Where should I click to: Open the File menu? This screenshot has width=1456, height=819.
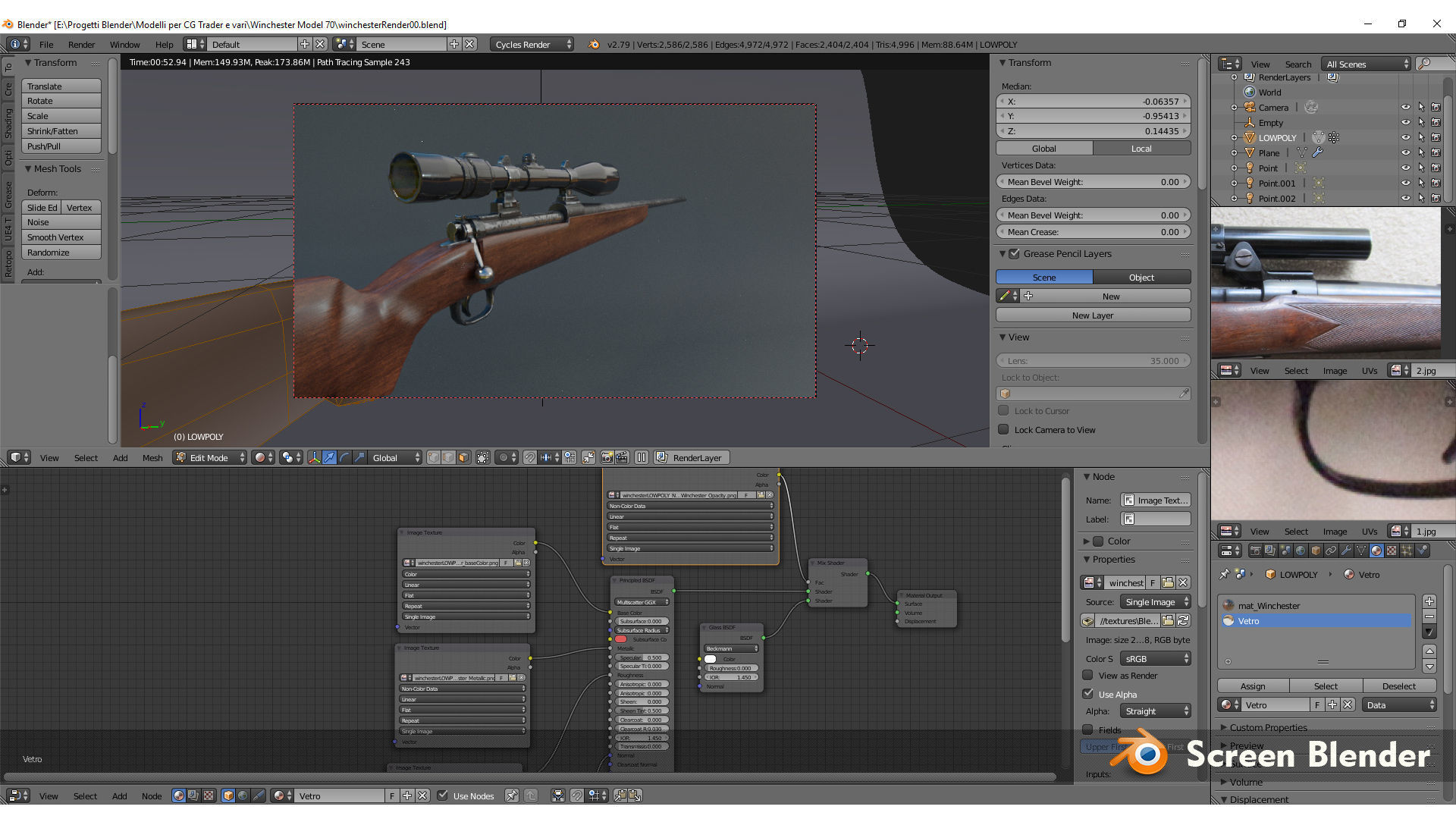coord(46,44)
